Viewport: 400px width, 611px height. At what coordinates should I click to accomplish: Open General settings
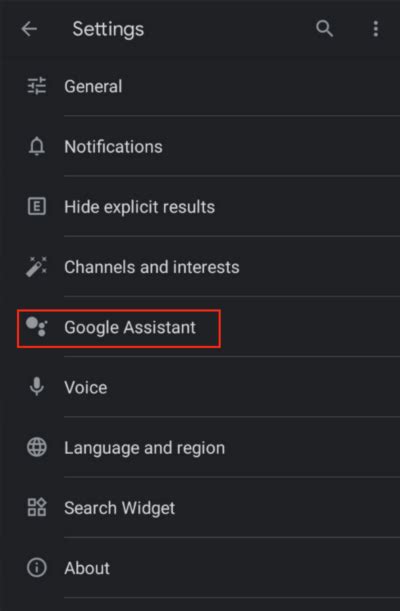[200, 86]
